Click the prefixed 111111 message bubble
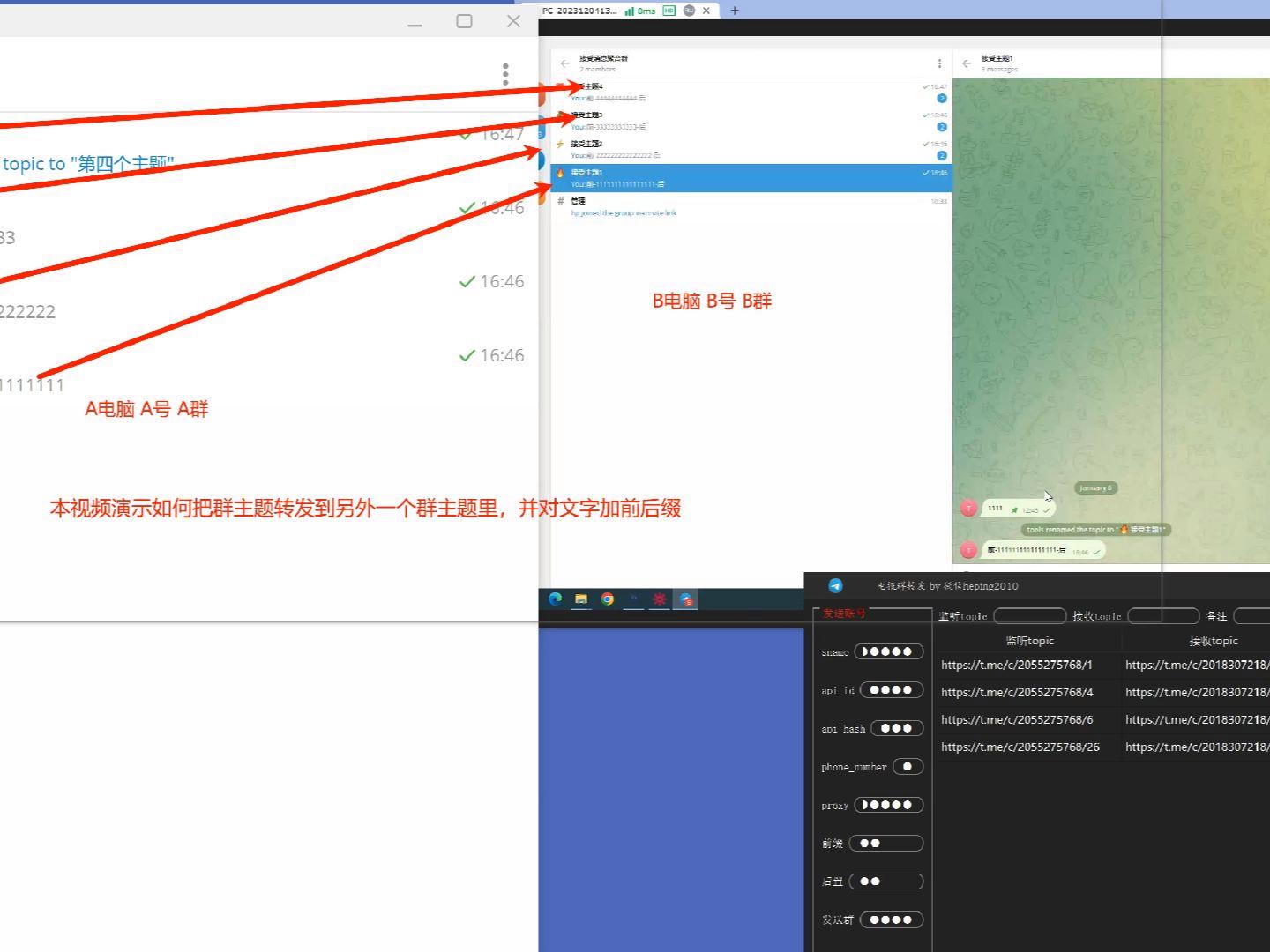The height and width of the screenshot is (952, 1270). coord(1043,551)
